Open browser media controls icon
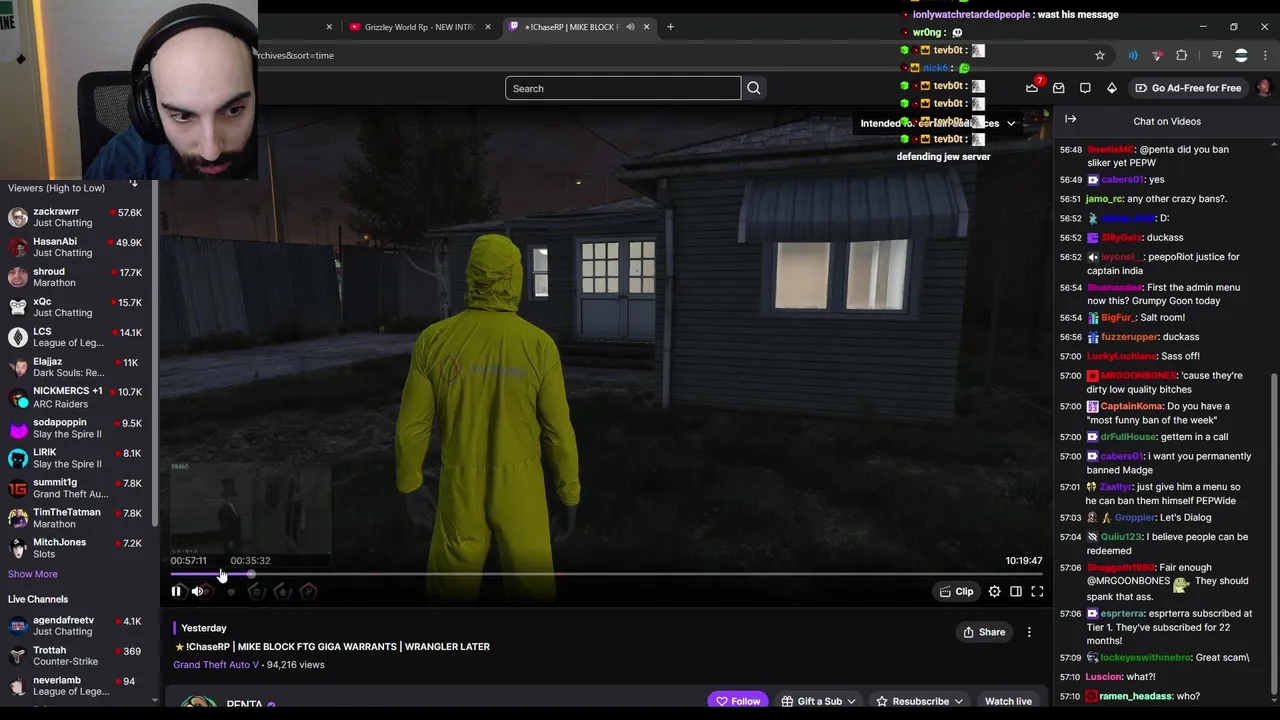Viewport: 1280px width, 720px height. (1217, 55)
